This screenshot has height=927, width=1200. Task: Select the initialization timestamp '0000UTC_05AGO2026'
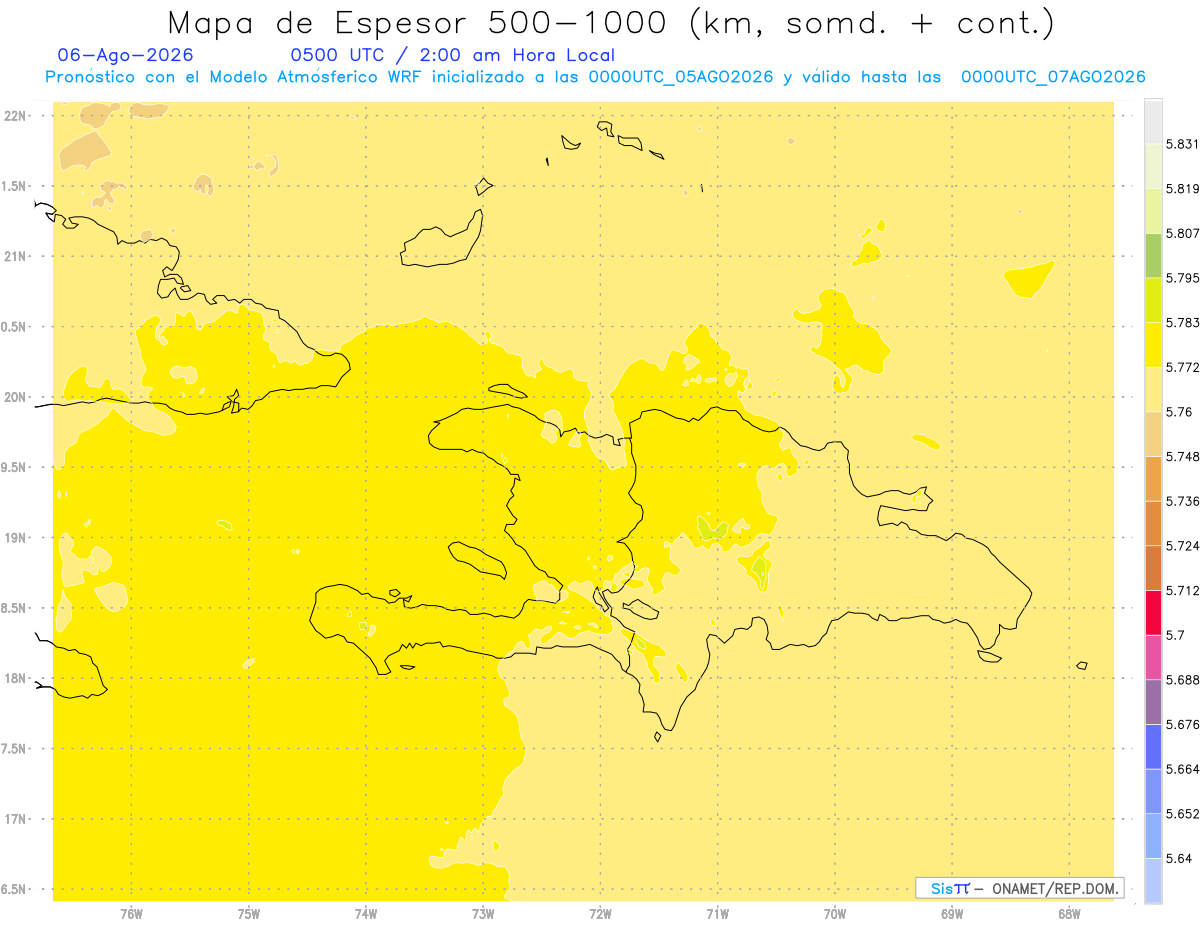pos(681,77)
